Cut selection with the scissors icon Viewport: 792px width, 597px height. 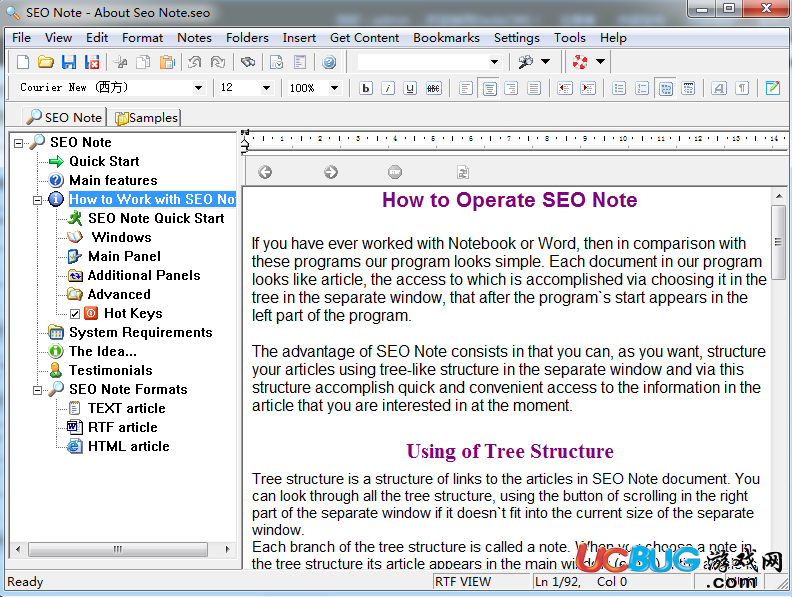pos(120,62)
